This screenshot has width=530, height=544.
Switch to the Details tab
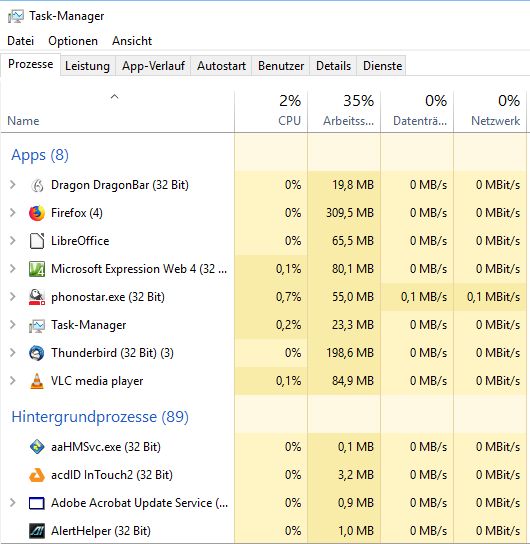(x=333, y=66)
